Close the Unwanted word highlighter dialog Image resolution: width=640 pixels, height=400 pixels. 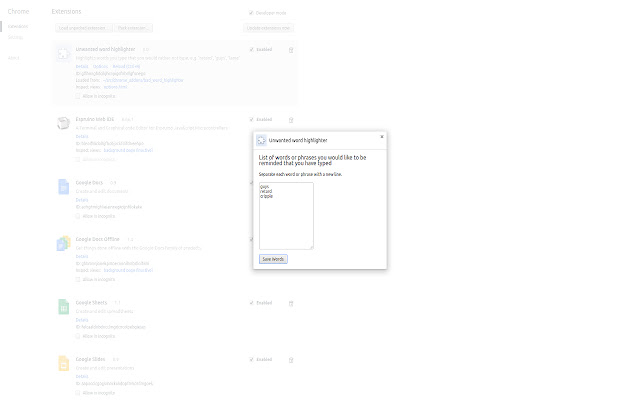point(382,137)
